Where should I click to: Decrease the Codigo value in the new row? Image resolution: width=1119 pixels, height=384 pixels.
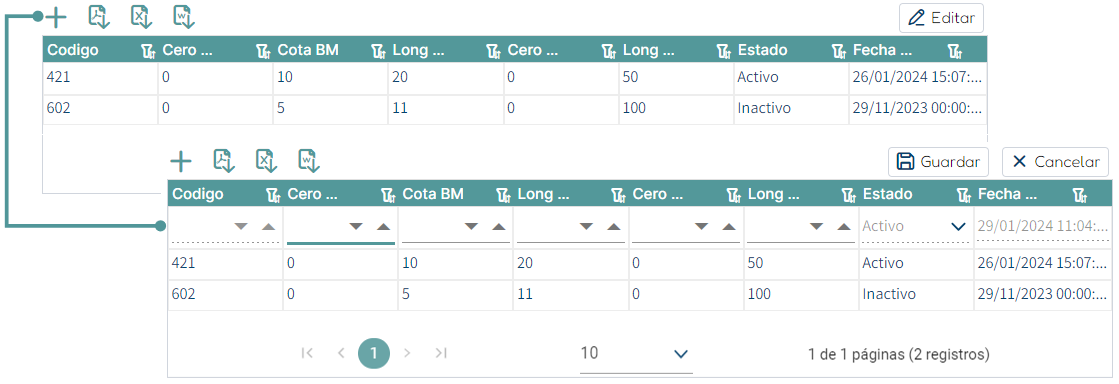tap(241, 226)
